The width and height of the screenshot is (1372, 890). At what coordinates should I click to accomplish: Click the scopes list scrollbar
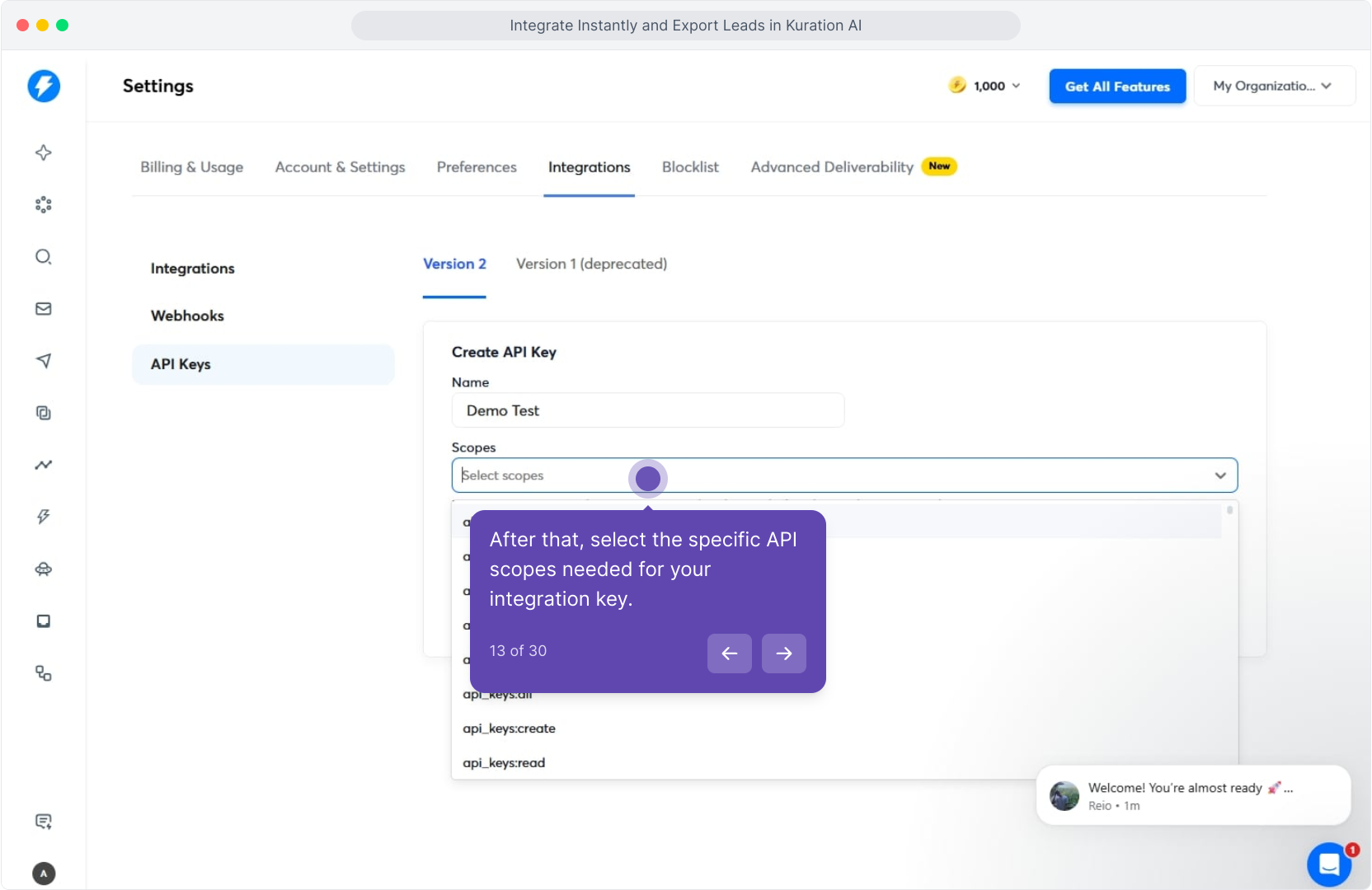coord(1229,510)
